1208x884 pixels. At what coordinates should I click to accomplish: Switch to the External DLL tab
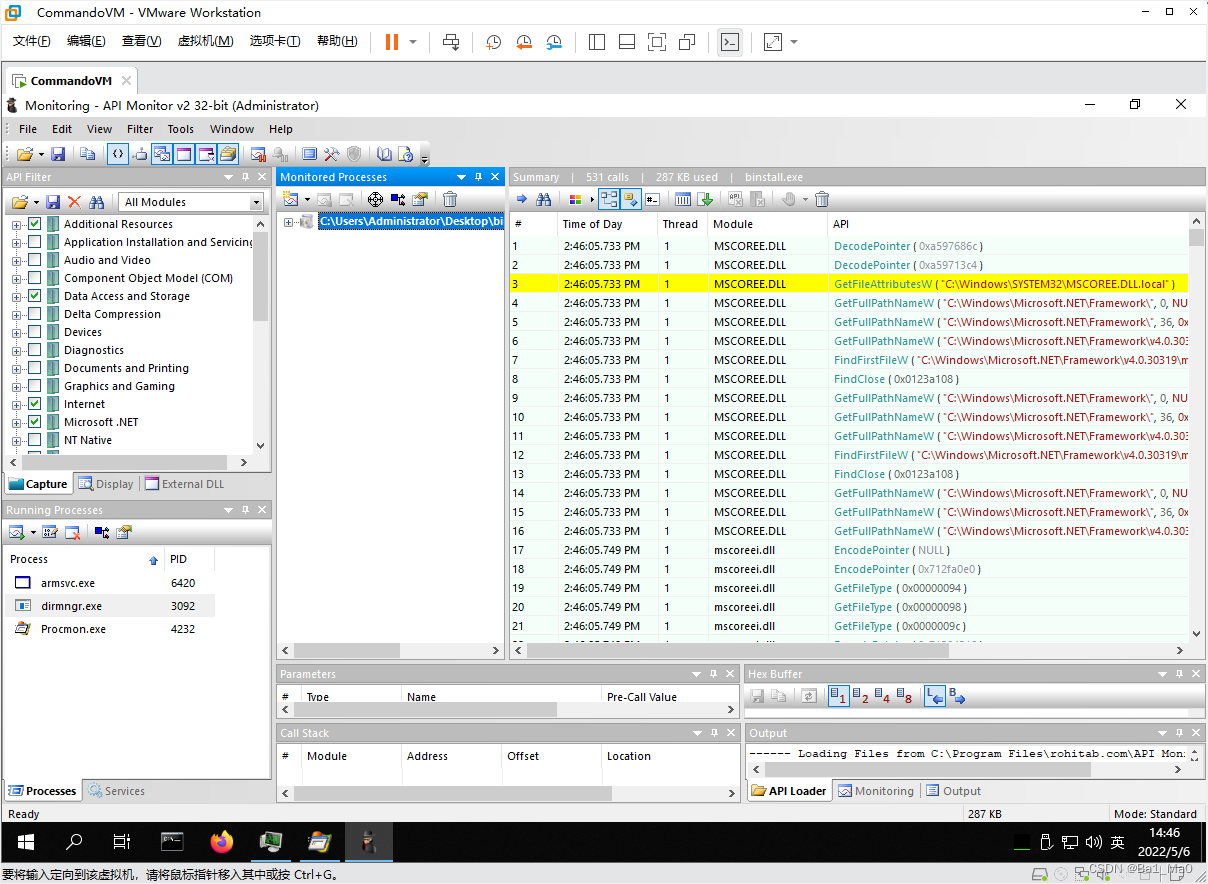185,484
